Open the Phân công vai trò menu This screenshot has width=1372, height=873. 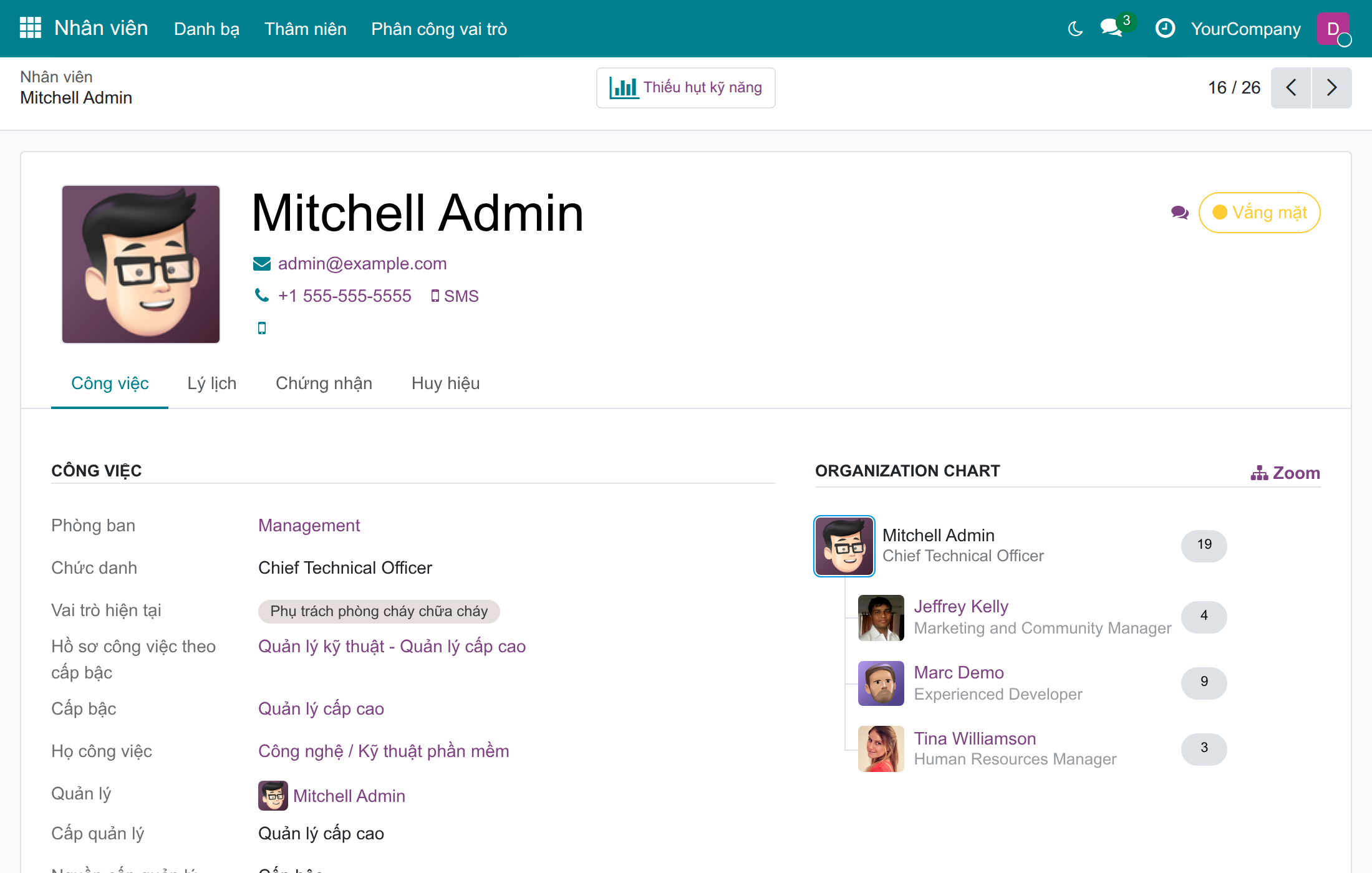point(439,29)
